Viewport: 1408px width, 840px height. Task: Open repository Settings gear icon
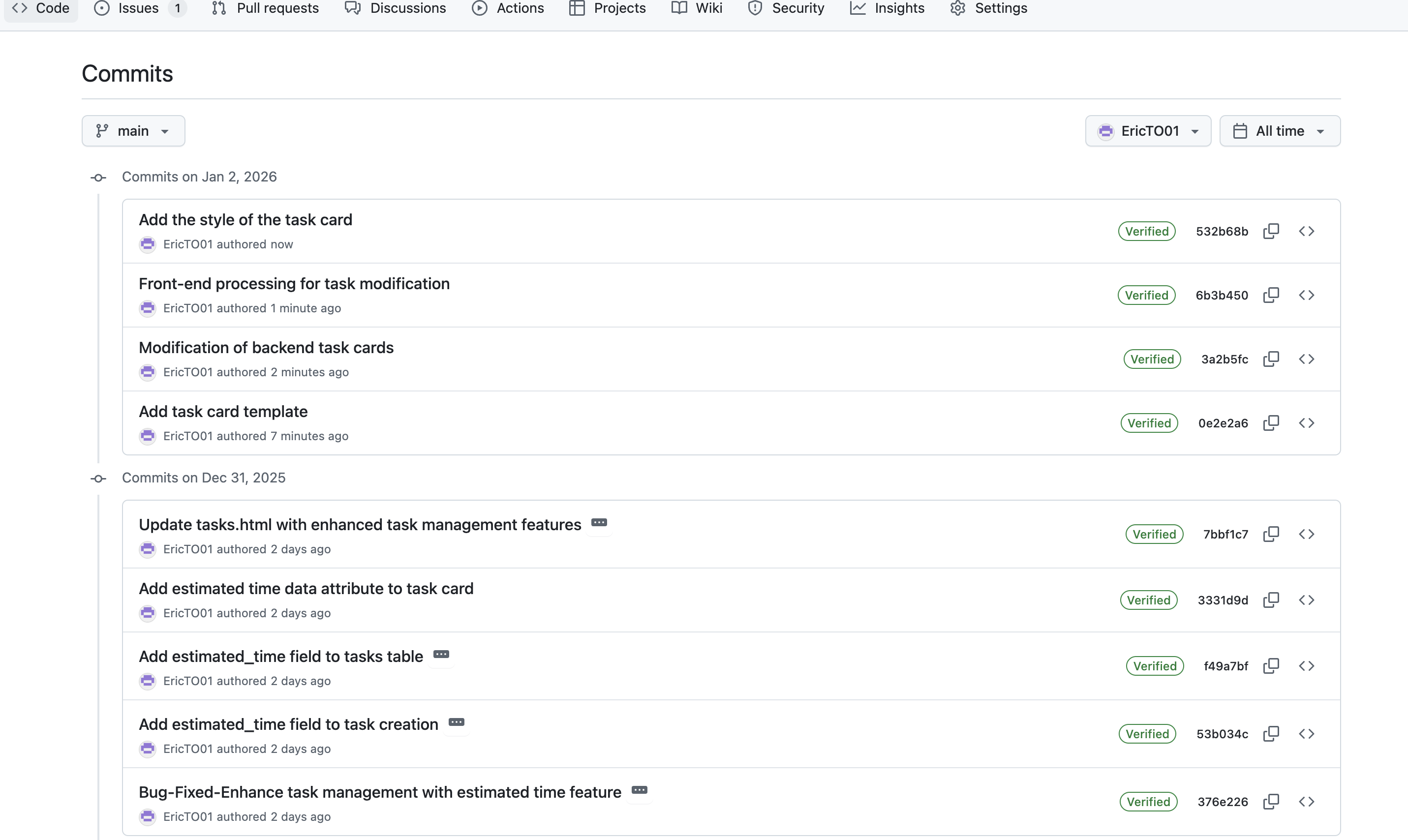957,8
